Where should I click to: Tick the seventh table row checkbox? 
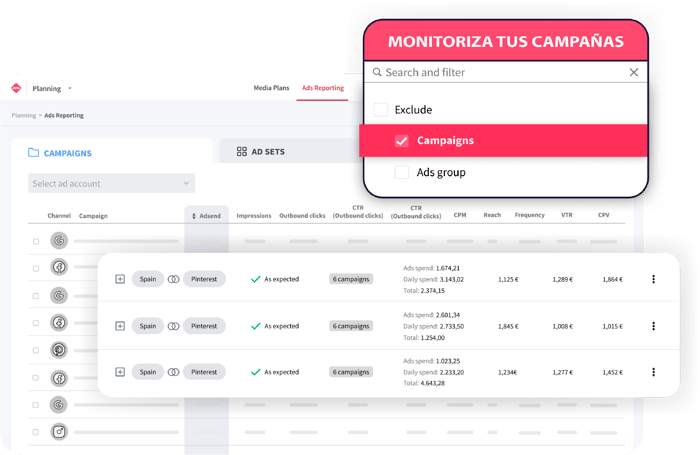point(36,405)
